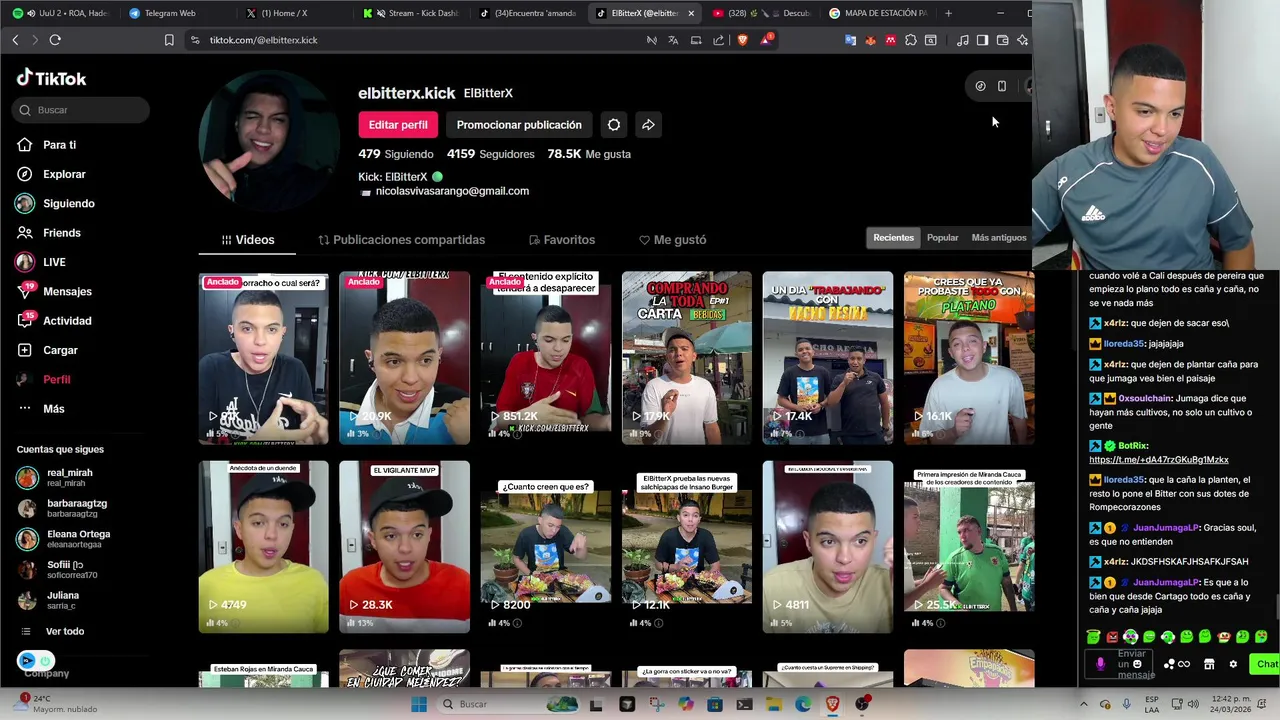Open the browser music note playlist icon

pyautogui.click(x=962, y=40)
